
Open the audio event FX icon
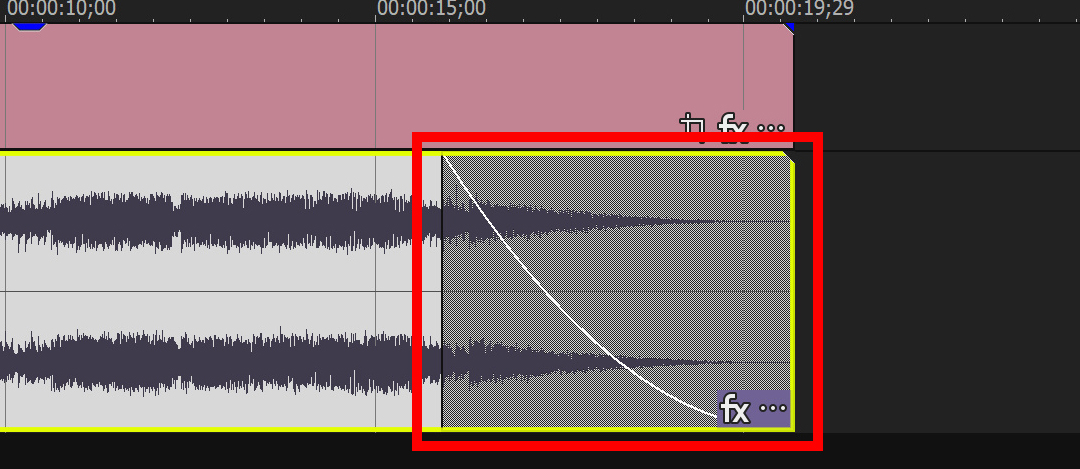[735, 410]
